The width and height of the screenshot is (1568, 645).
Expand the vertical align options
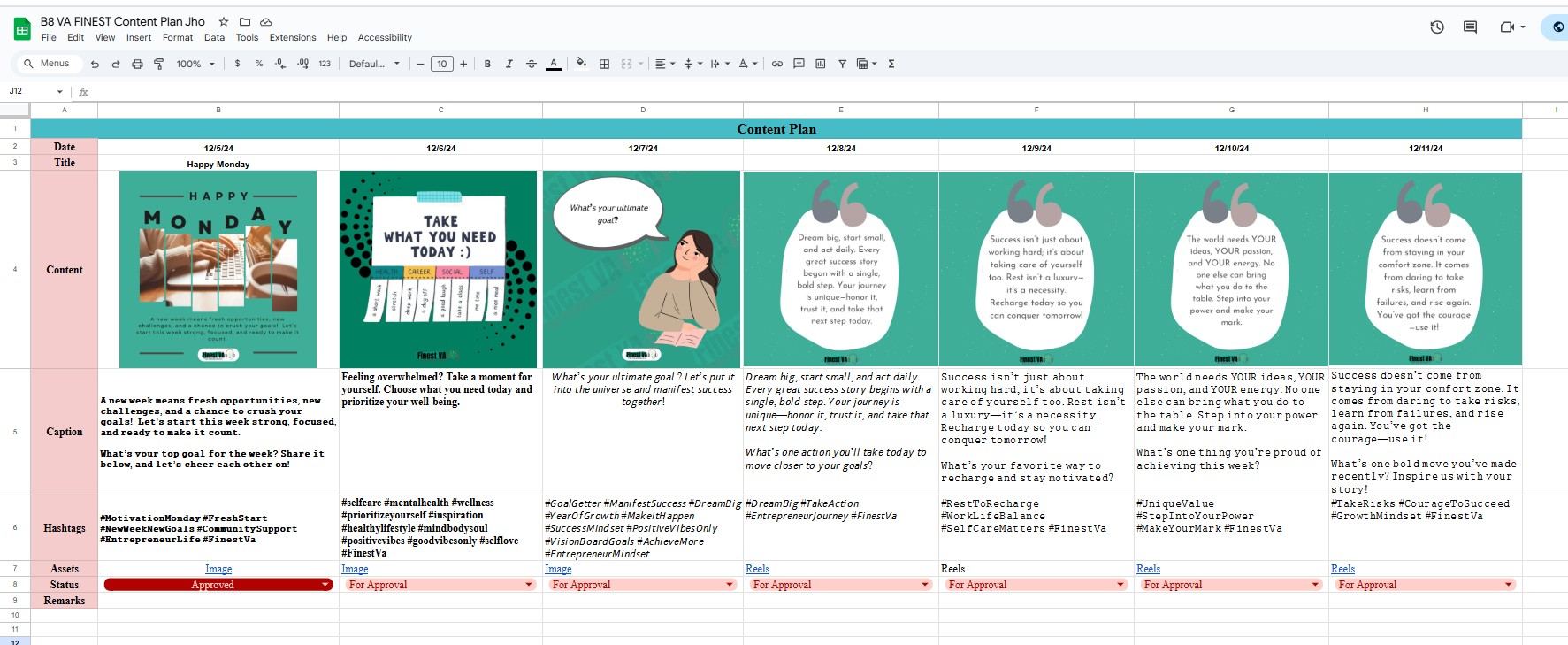pos(692,64)
